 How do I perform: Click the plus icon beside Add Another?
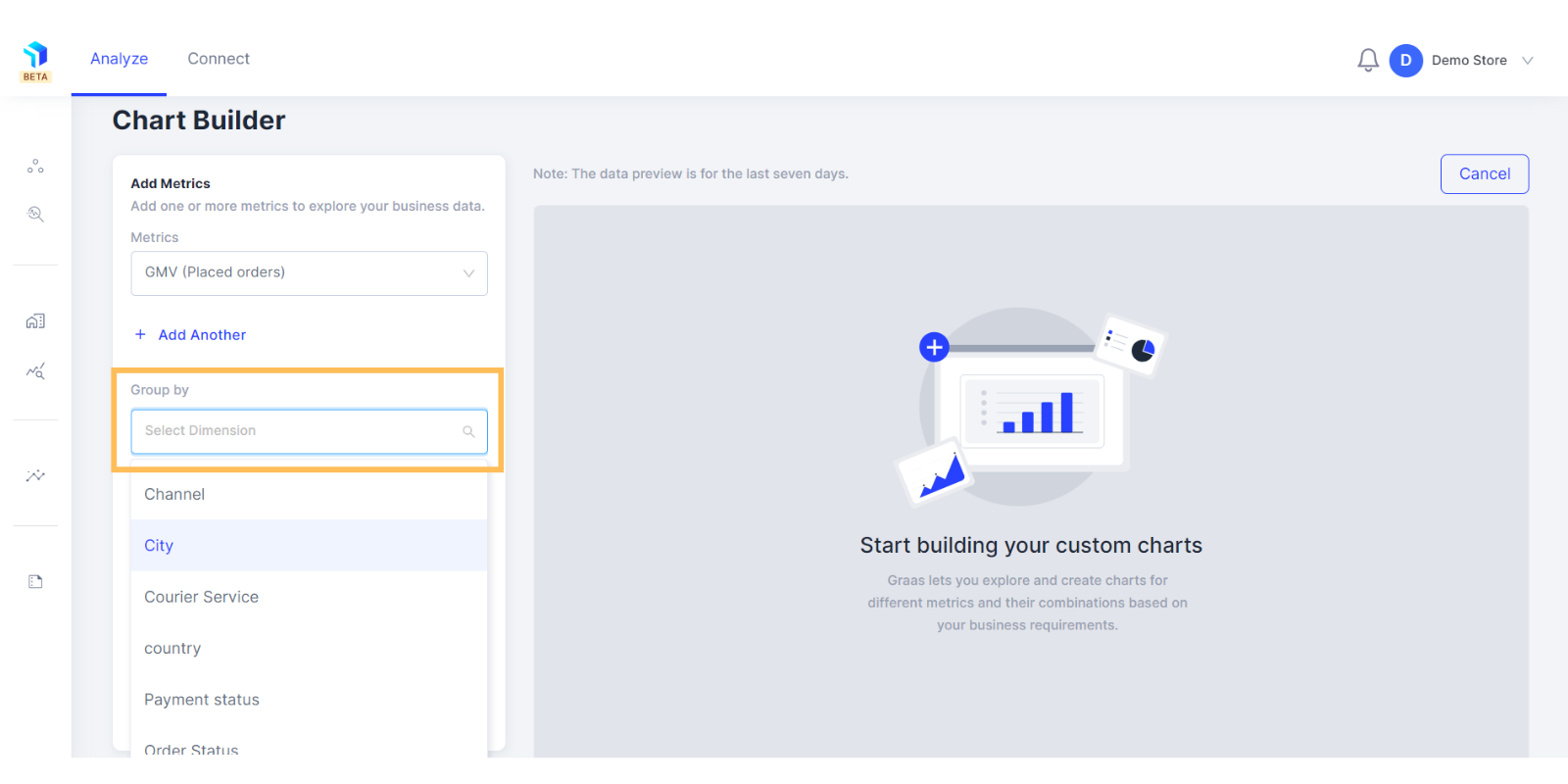point(140,334)
